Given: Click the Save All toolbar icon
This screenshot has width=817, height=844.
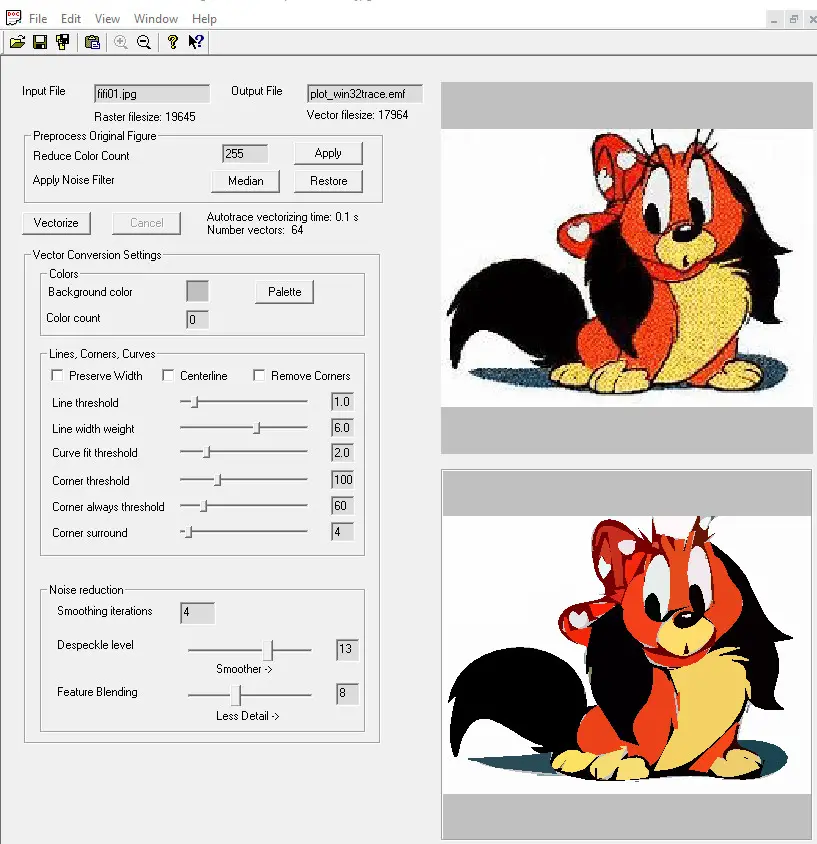Looking at the screenshot, I should 63,42.
